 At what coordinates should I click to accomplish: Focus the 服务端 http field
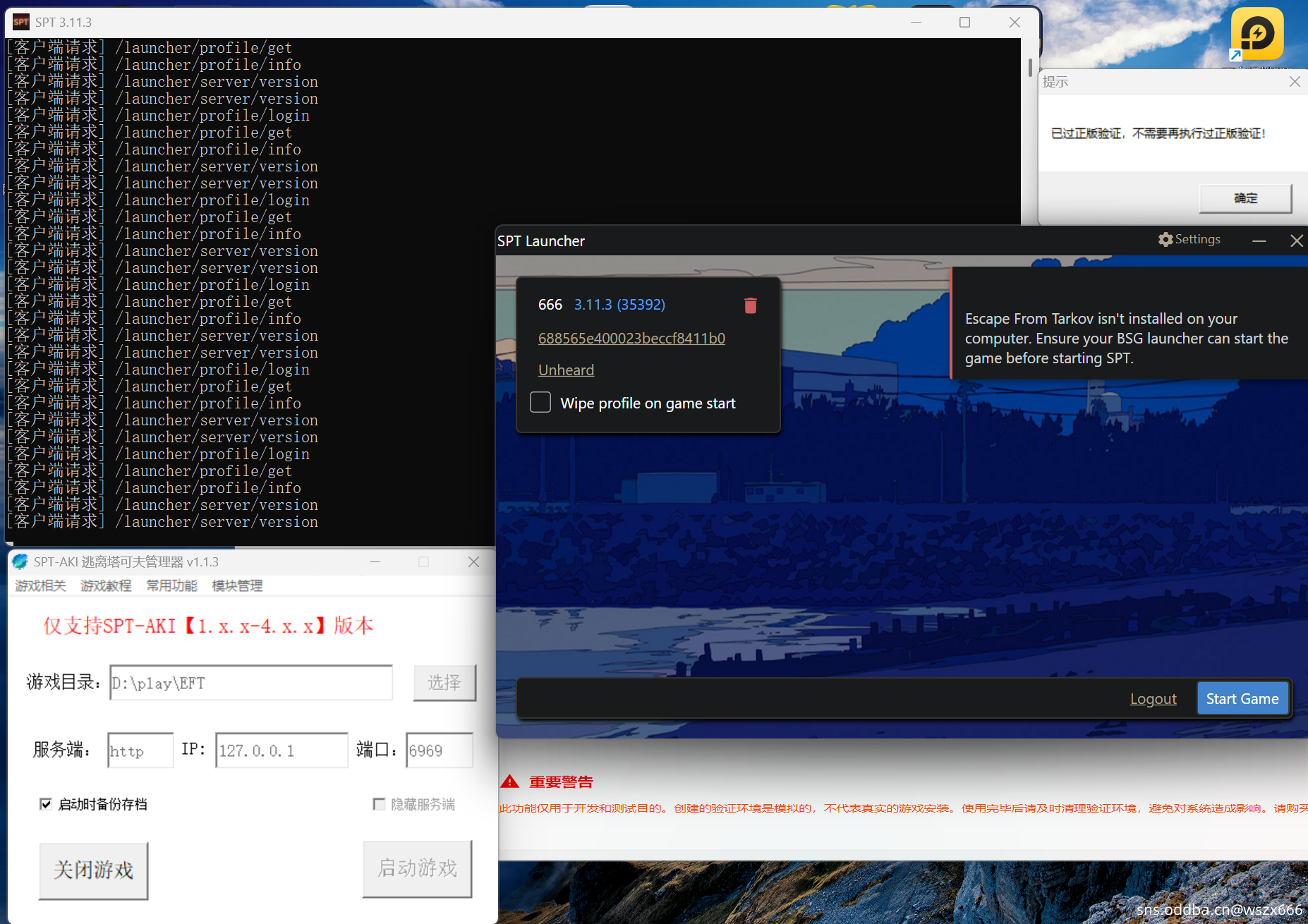point(140,750)
